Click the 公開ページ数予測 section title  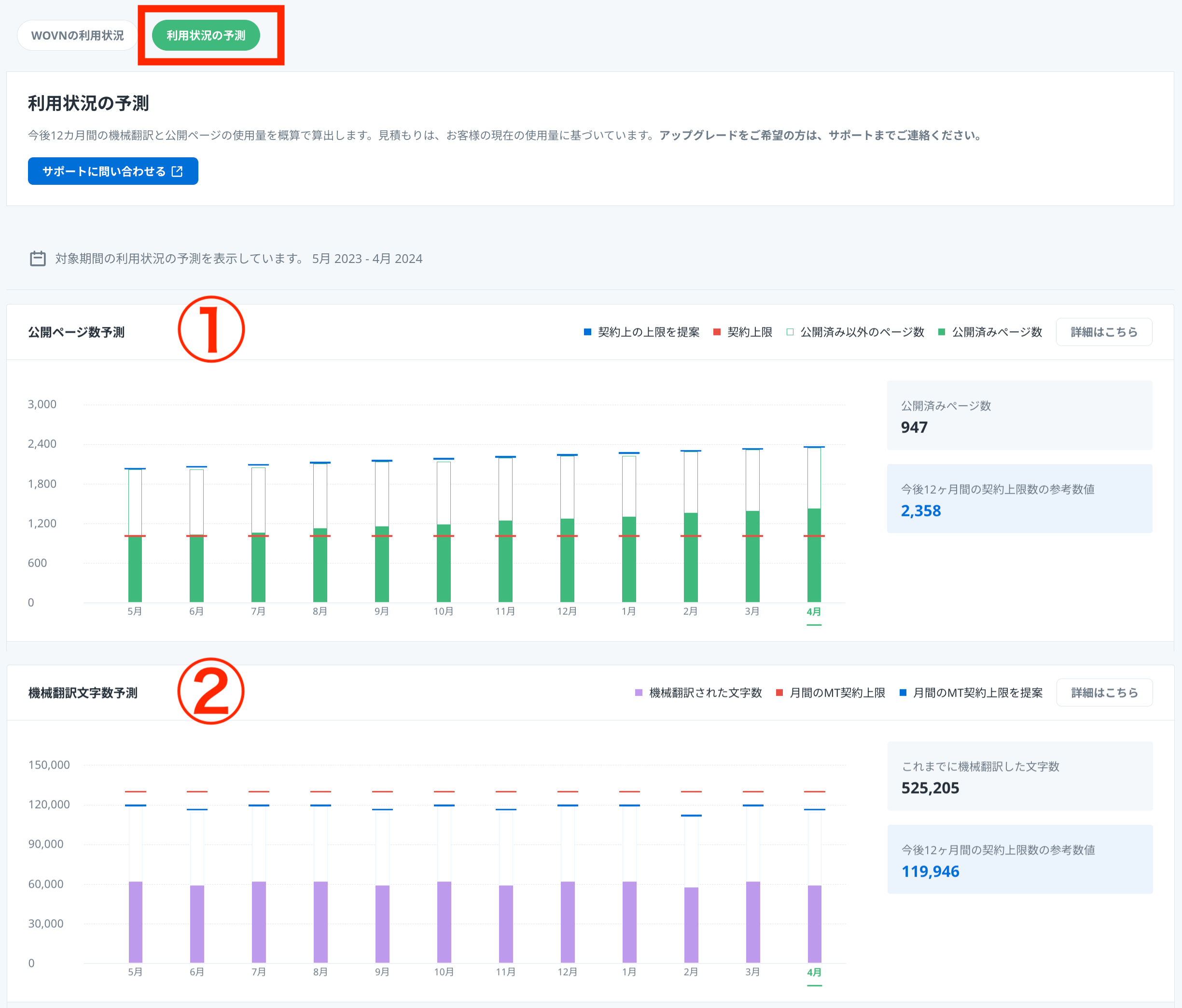click(x=76, y=332)
